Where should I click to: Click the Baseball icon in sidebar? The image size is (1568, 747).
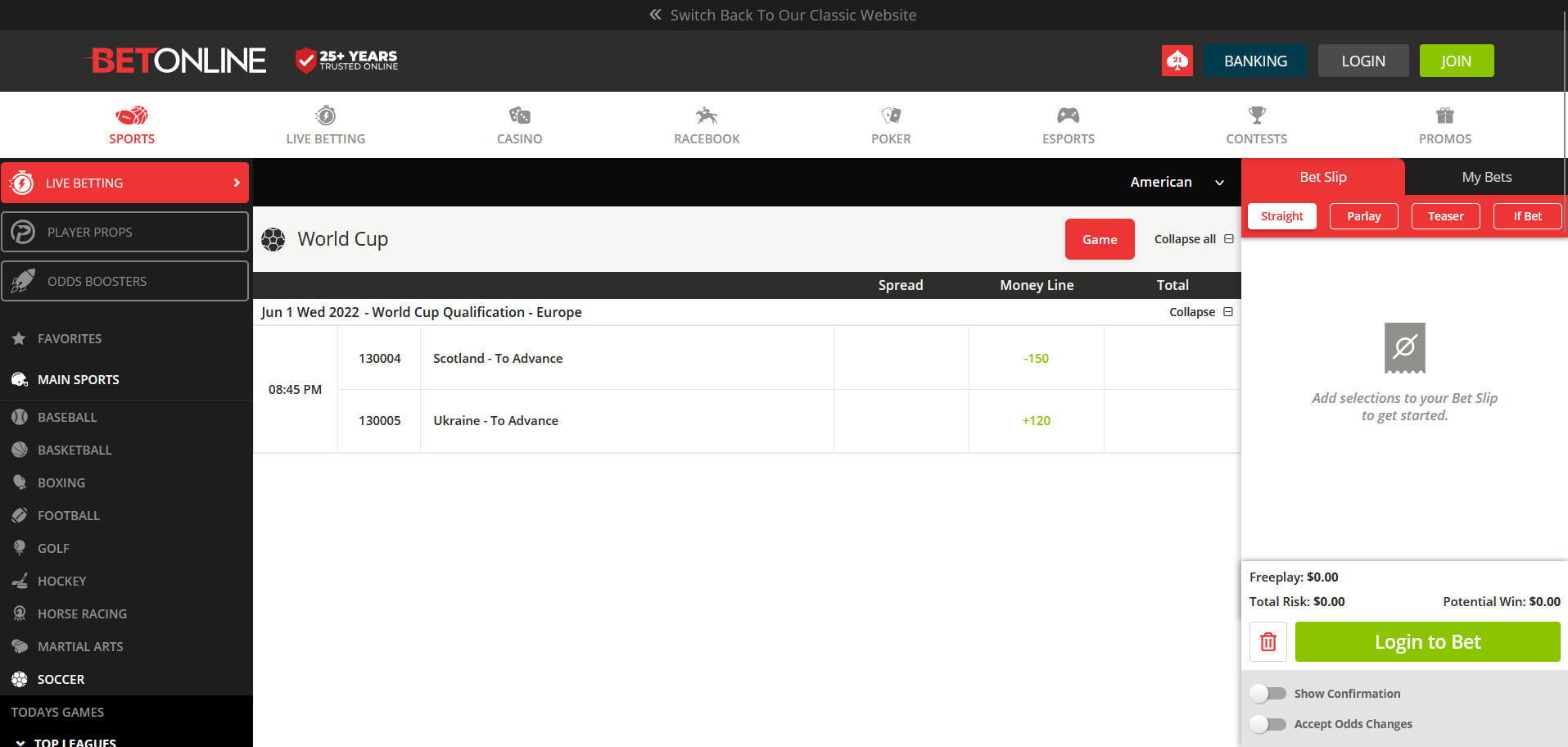click(x=20, y=417)
